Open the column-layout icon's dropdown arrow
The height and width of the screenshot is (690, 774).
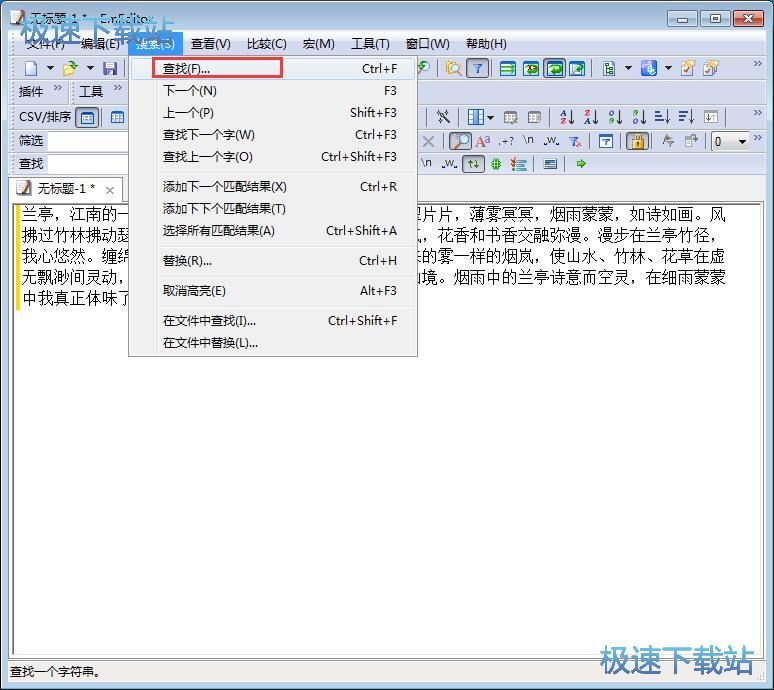[x=490, y=117]
